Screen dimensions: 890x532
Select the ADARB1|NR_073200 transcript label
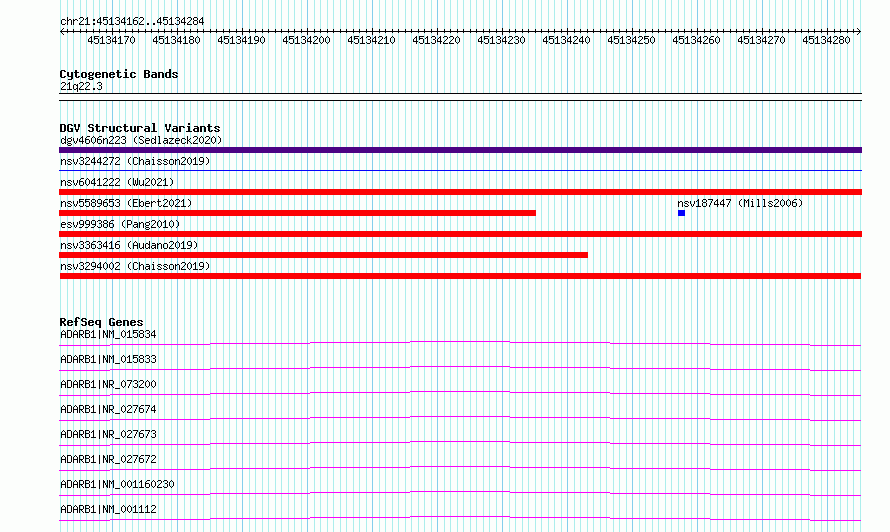point(108,384)
